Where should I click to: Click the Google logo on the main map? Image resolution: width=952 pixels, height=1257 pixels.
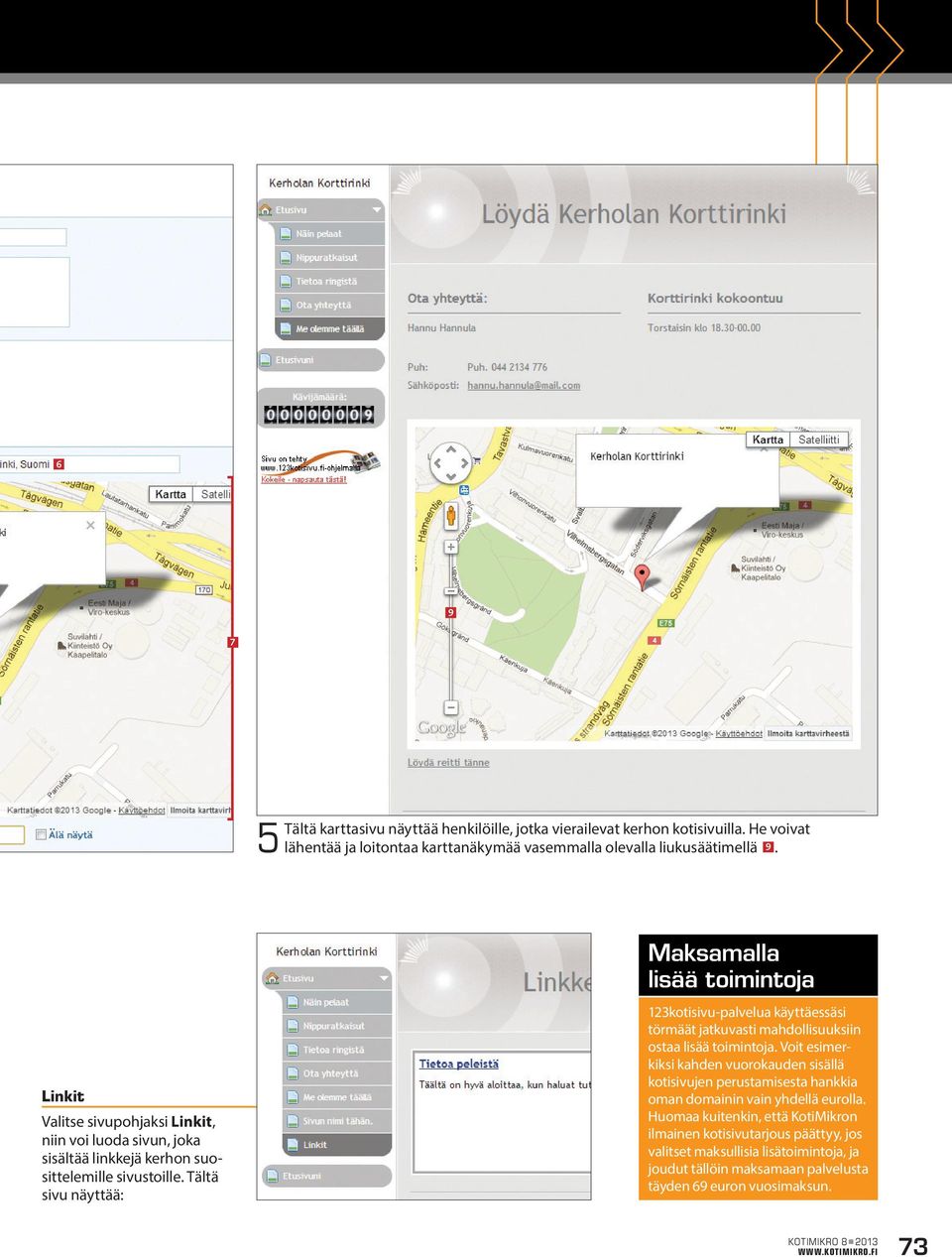[x=441, y=728]
